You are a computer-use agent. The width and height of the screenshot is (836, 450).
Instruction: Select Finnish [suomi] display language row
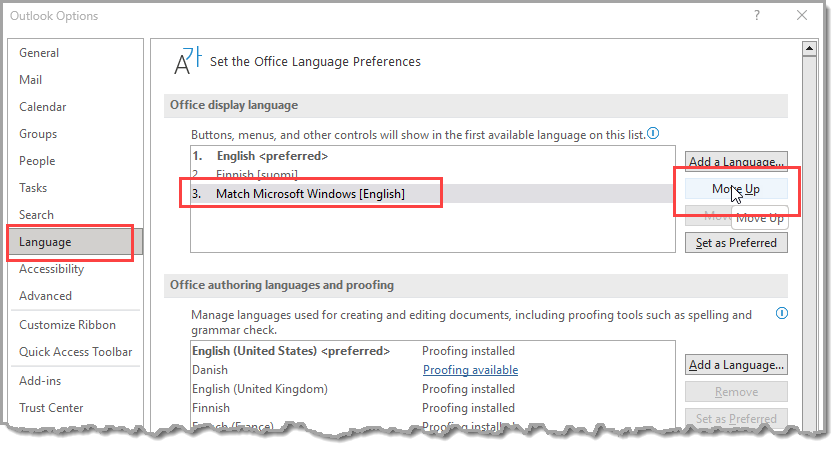432,174
